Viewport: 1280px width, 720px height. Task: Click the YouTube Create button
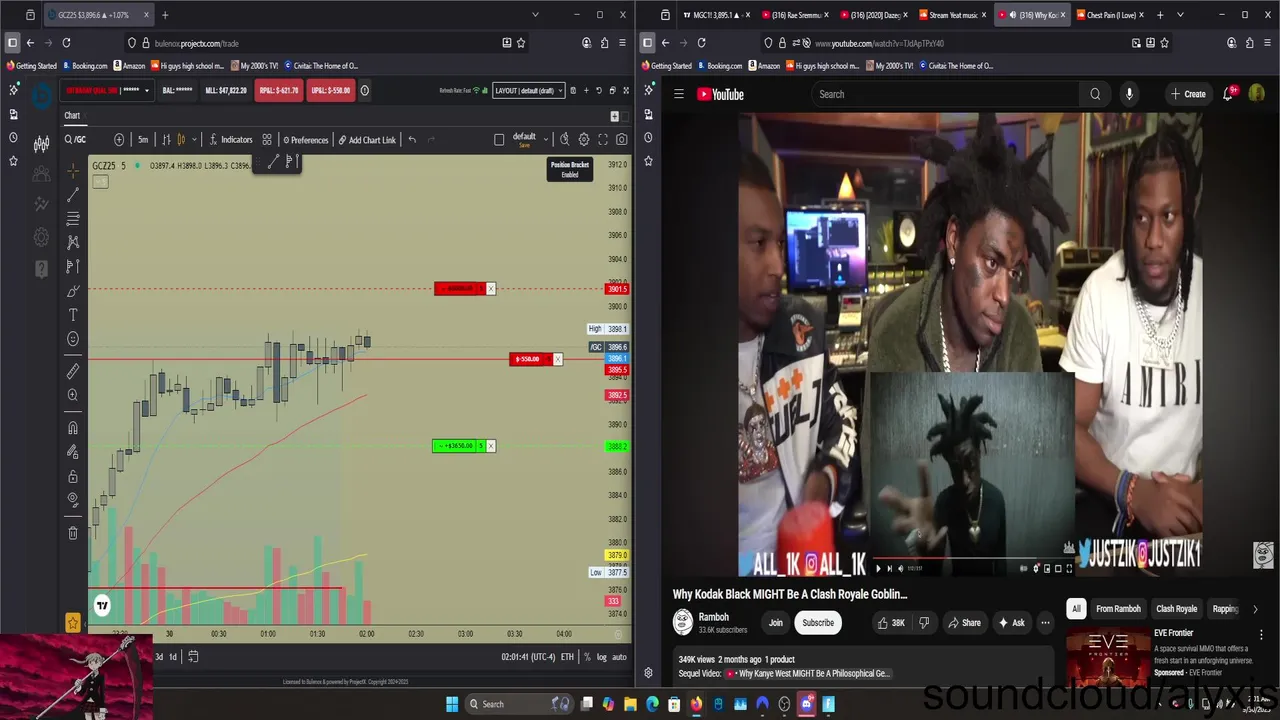pyautogui.click(x=1188, y=94)
